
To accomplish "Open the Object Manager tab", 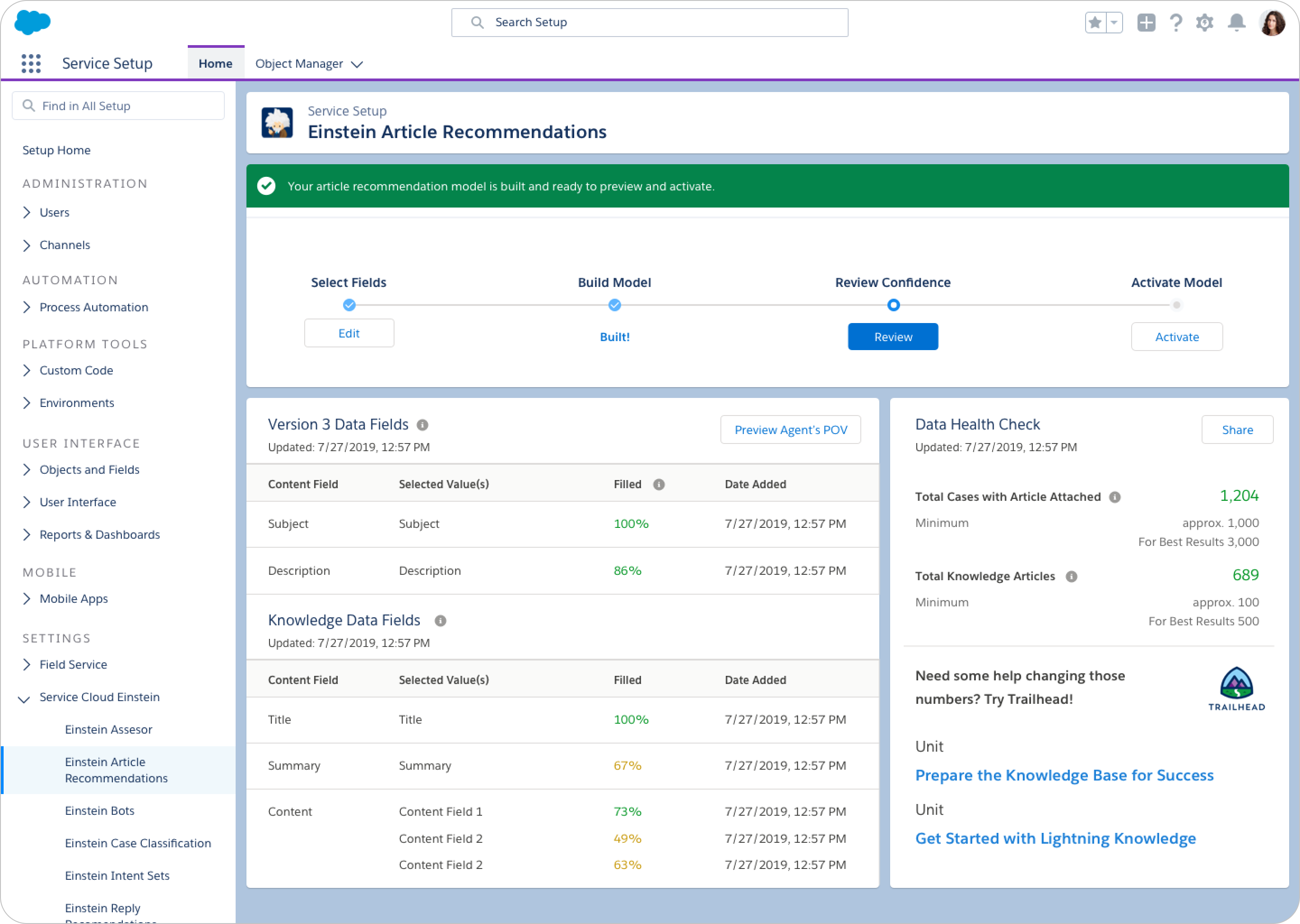I will coord(299,64).
